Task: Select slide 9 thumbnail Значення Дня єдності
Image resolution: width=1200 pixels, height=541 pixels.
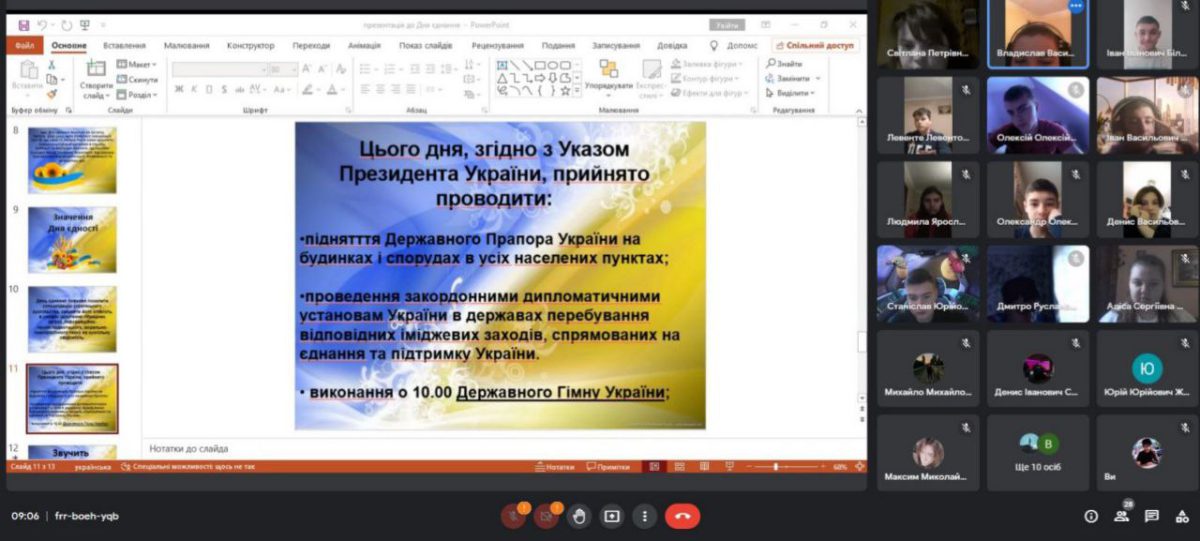Action: (x=72, y=239)
